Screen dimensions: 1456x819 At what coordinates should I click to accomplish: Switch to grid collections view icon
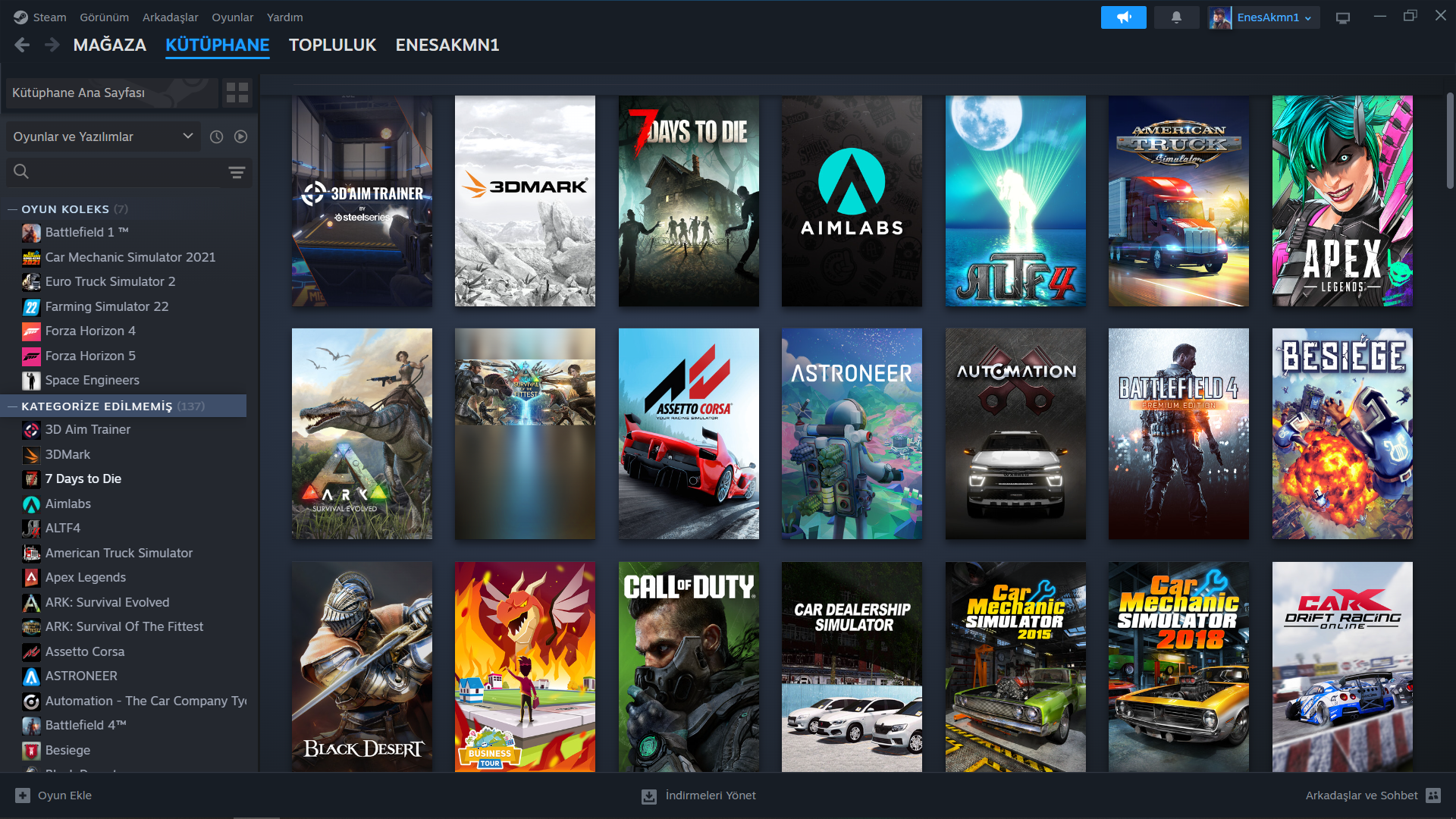pyautogui.click(x=237, y=93)
